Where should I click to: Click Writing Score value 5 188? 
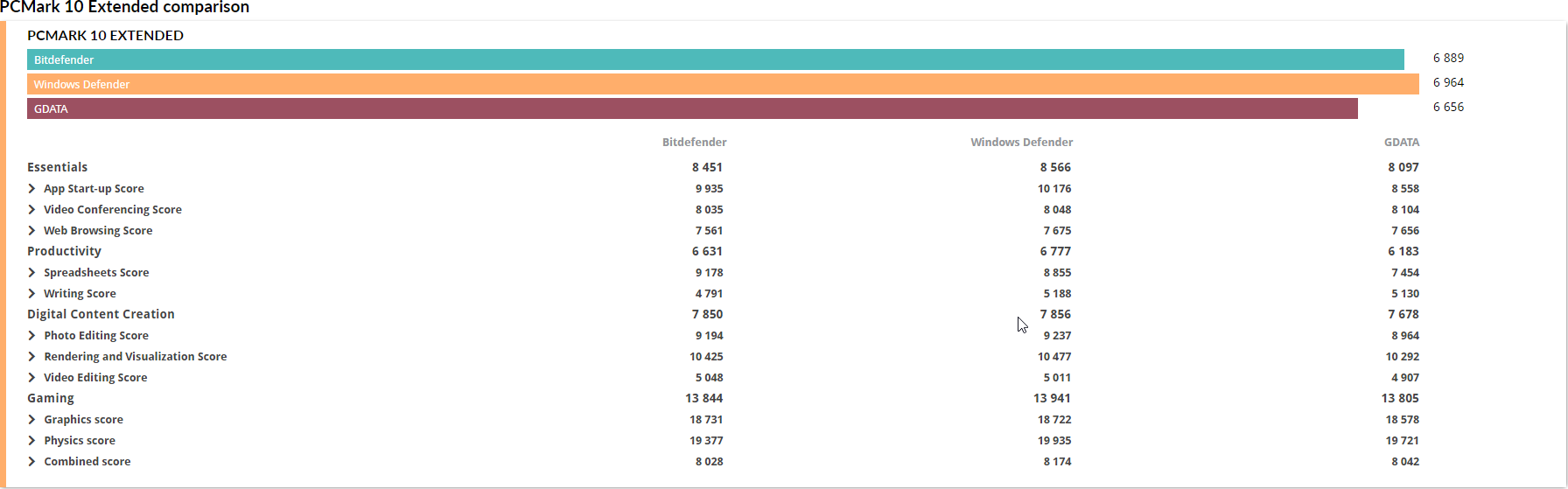coord(1057,294)
